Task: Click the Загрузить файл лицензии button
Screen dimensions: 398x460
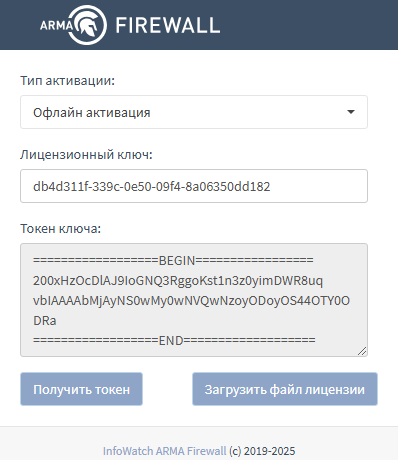Action: click(285, 389)
